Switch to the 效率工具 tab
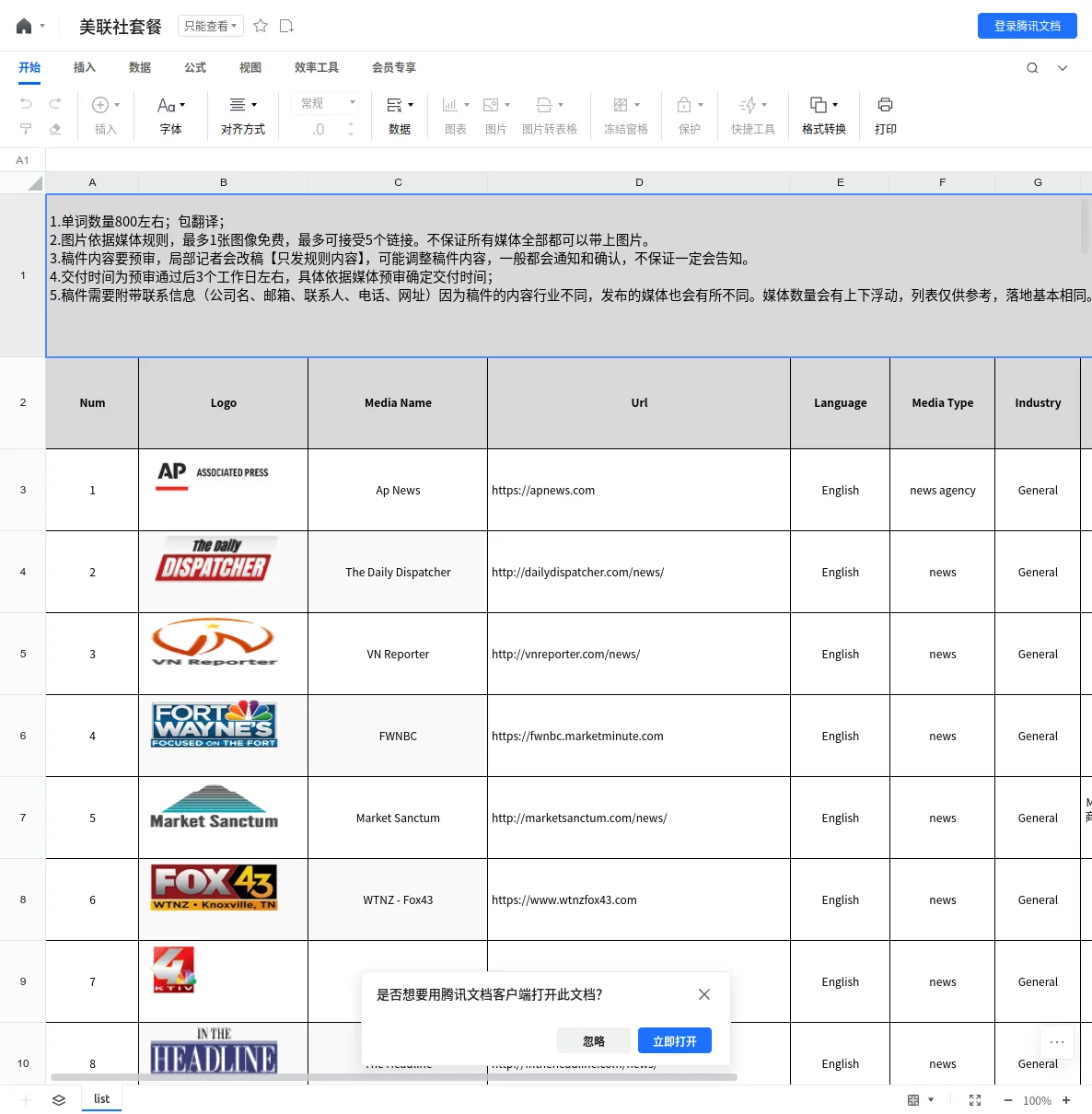 [x=317, y=67]
